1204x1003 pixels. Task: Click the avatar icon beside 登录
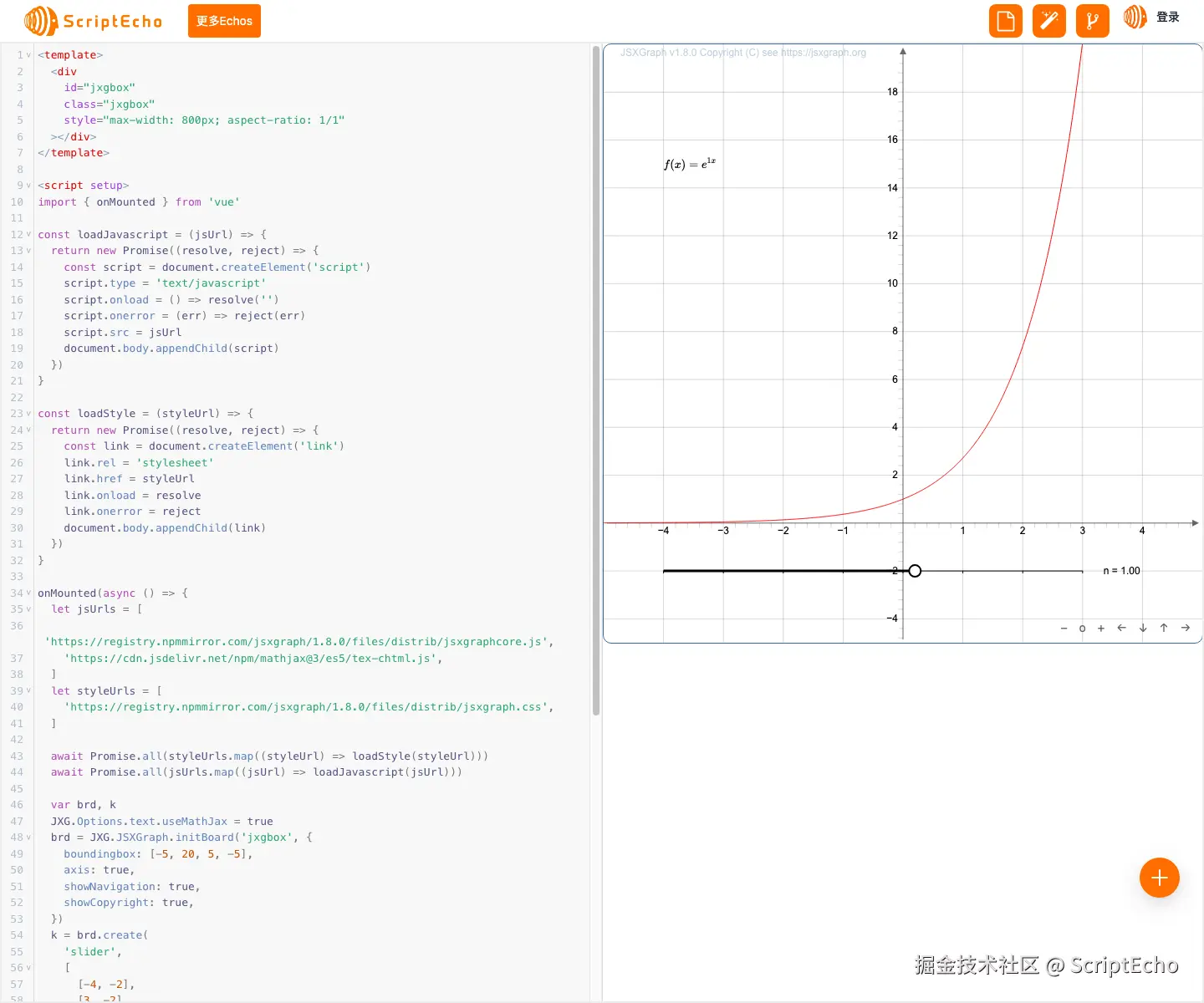click(1135, 17)
